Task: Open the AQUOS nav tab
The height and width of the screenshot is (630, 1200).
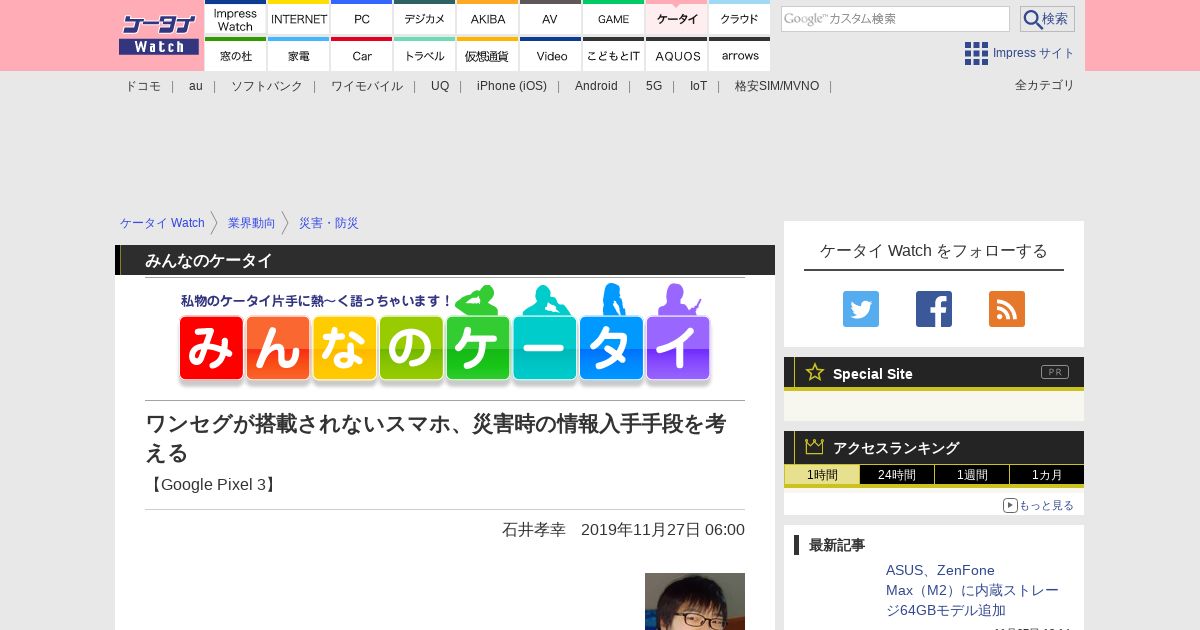Action: click(x=677, y=55)
